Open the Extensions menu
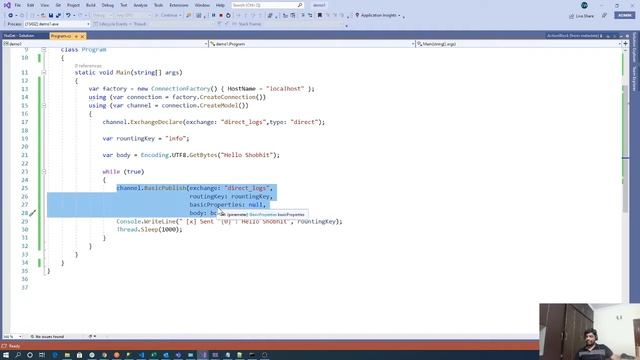 [179, 5]
